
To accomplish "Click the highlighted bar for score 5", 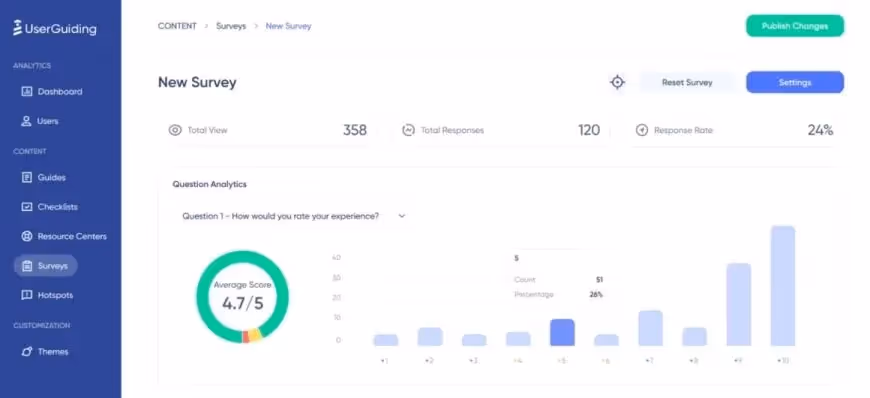I will click(x=562, y=332).
